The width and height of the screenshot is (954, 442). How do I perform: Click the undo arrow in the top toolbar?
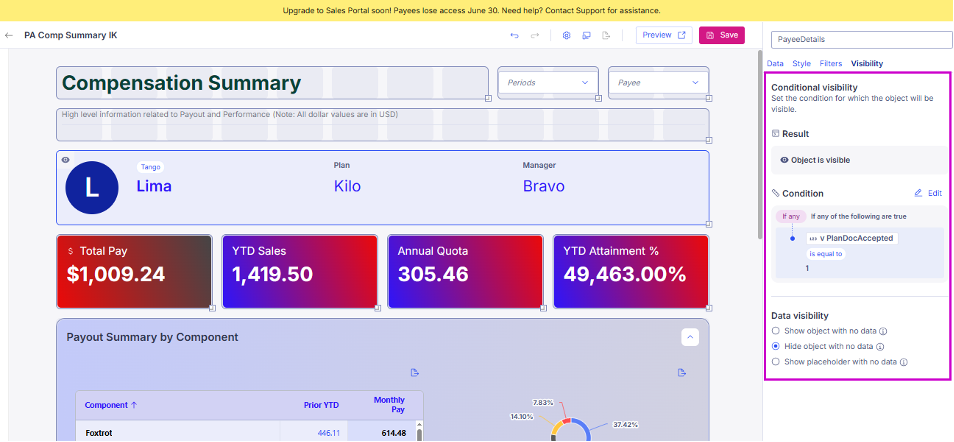[x=514, y=35]
